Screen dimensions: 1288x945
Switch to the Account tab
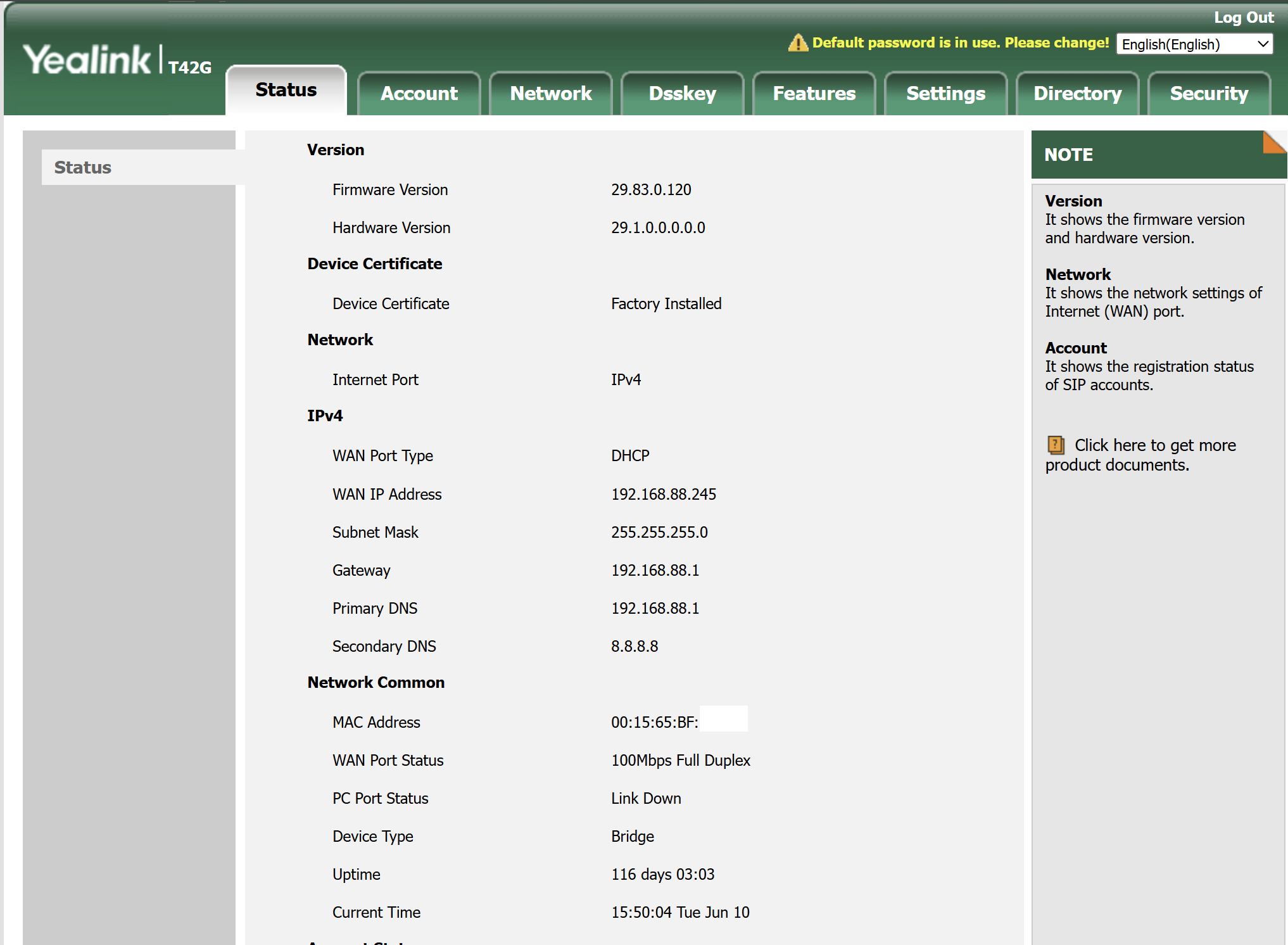coord(419,94)
